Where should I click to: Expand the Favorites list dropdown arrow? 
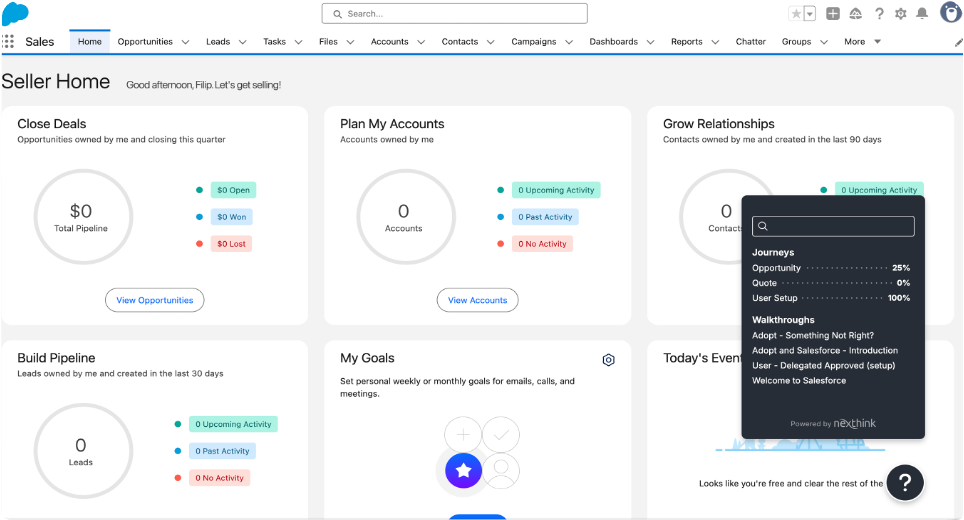point(810,14)
